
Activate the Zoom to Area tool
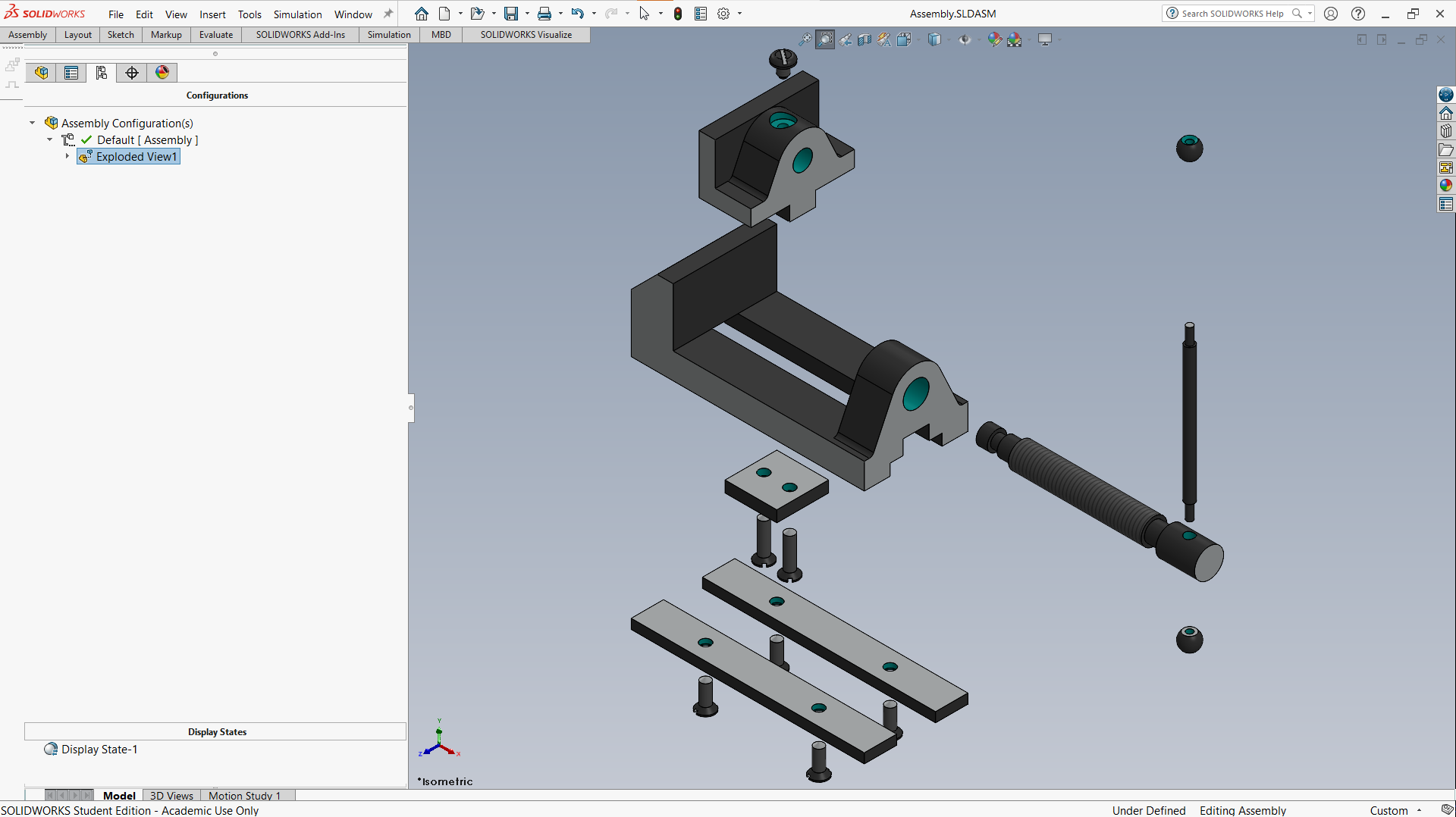[x=825, y=39]
